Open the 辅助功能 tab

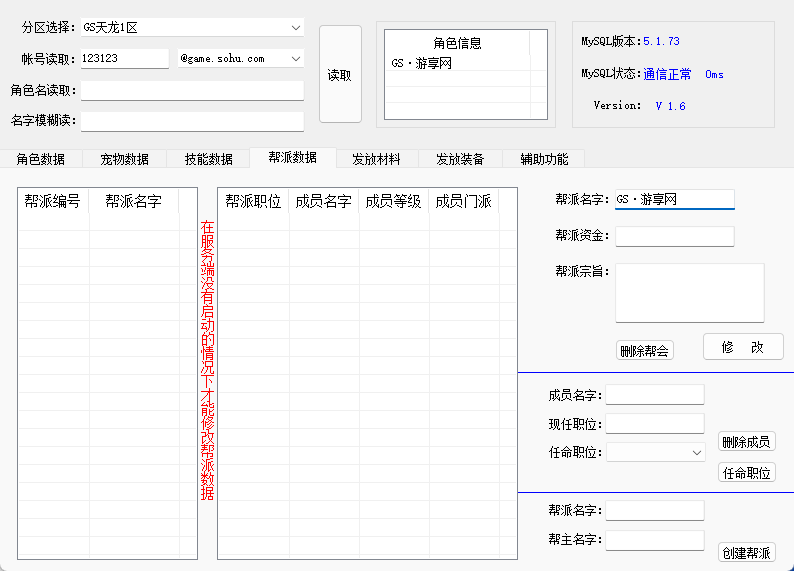[544, 159]
